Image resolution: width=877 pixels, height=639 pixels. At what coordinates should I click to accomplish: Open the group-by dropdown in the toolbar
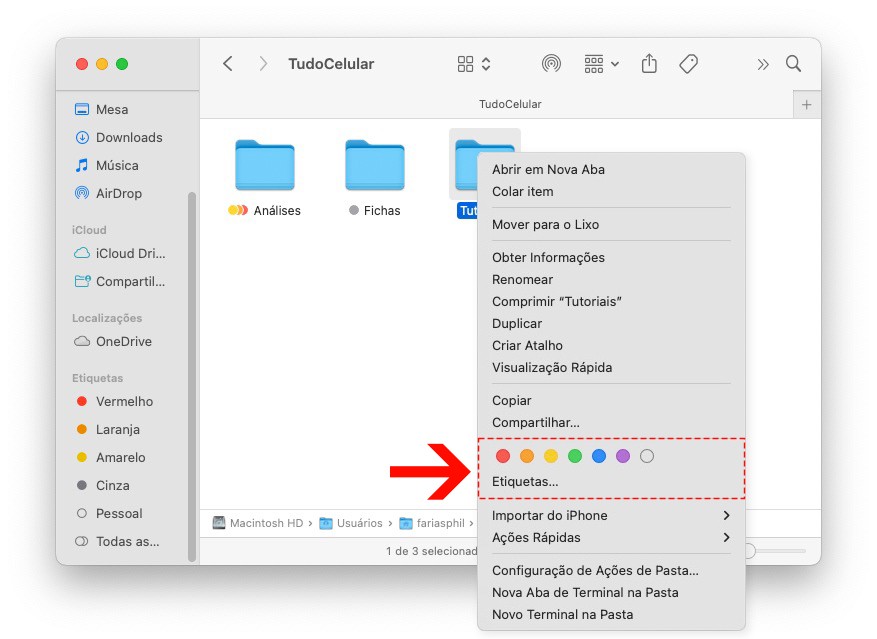[x=601, y=64]
